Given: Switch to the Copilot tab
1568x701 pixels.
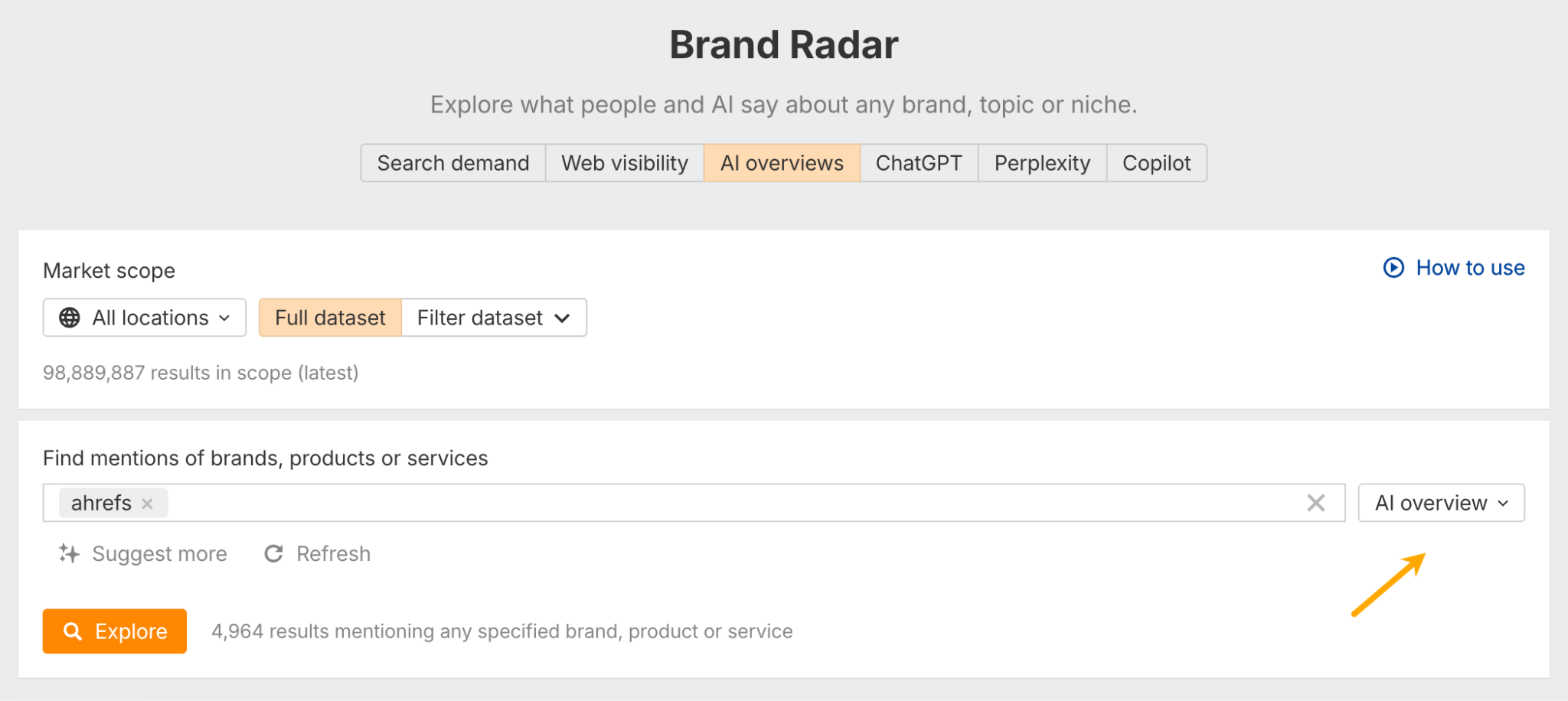Looking at the screenshot, I should [x=1156, y=162].
